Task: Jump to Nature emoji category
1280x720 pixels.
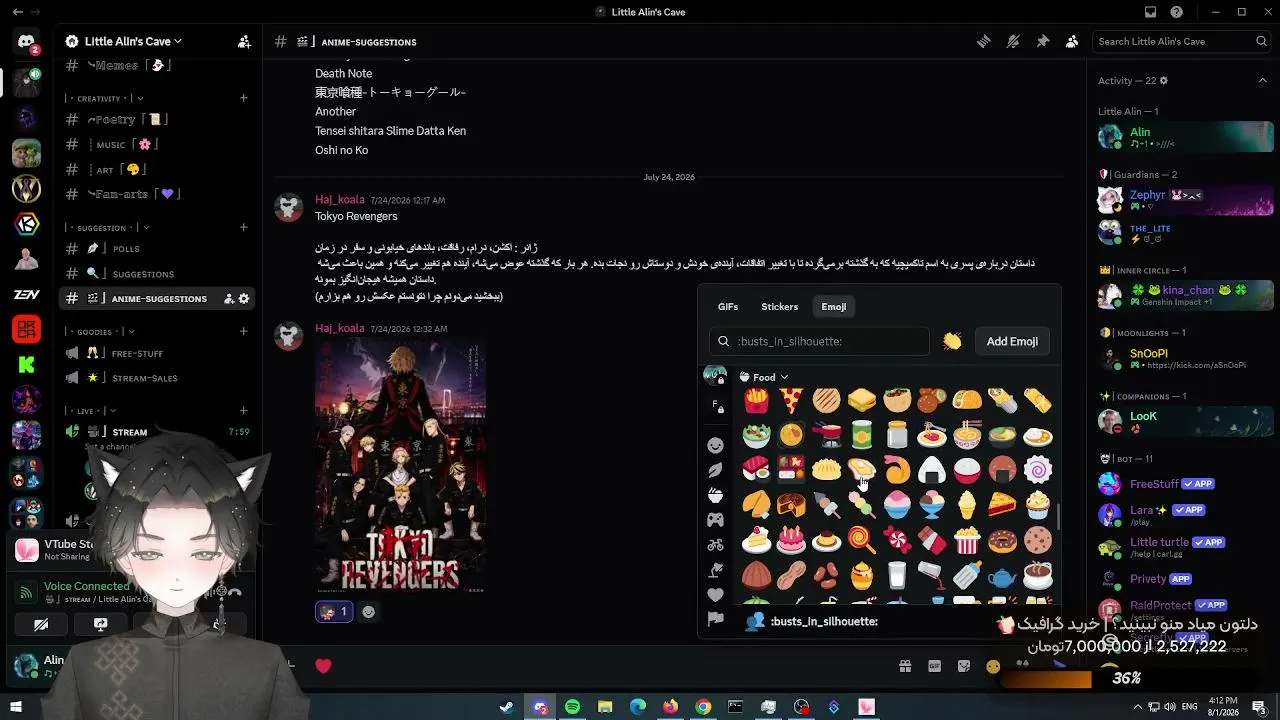Action: click(715, 470)
